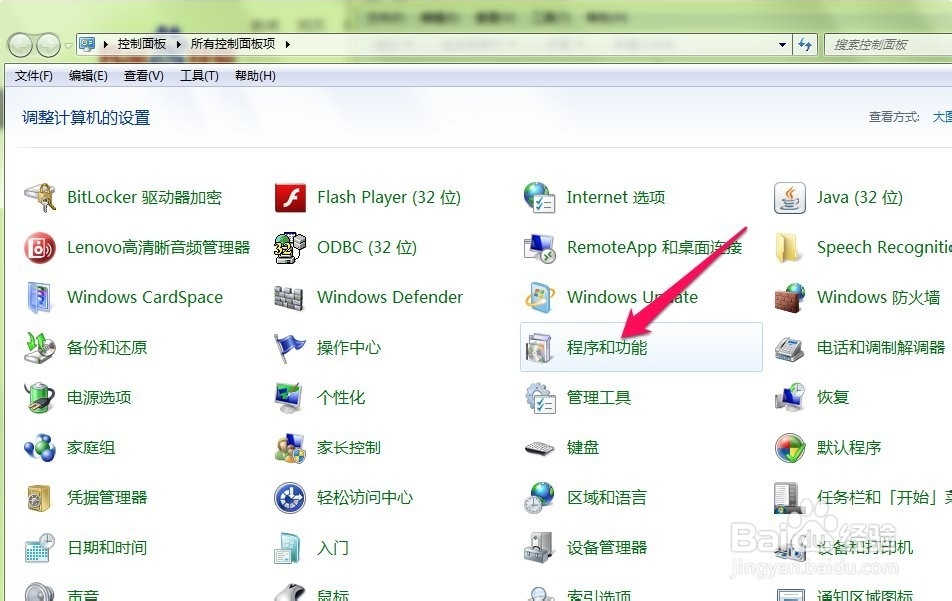This screenshot has height=601, width=952.
Task: Click the Windows Defender wall icon
Action: 289,298
